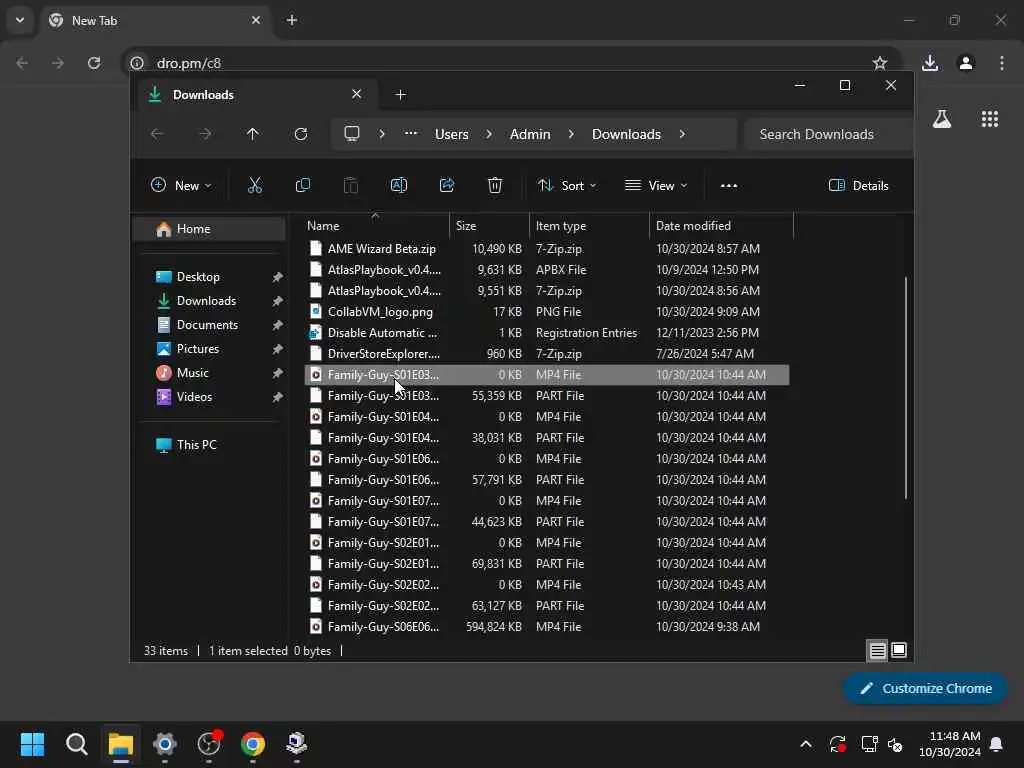Click the chevron right after the PC icon in breadcrumb
This screenshot has height=768, width=1024.
(382, 134)
